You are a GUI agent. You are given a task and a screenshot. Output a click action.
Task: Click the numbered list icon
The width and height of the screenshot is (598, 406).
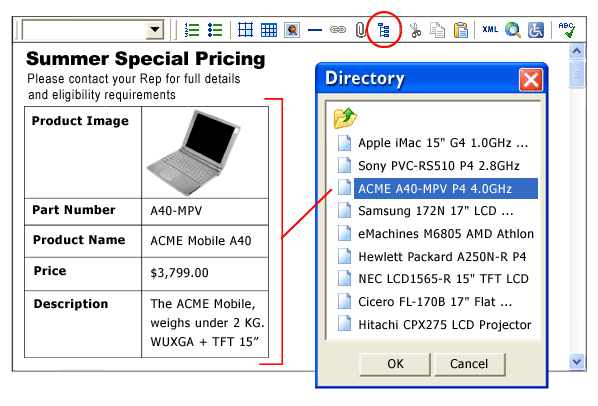coord(192,30)
